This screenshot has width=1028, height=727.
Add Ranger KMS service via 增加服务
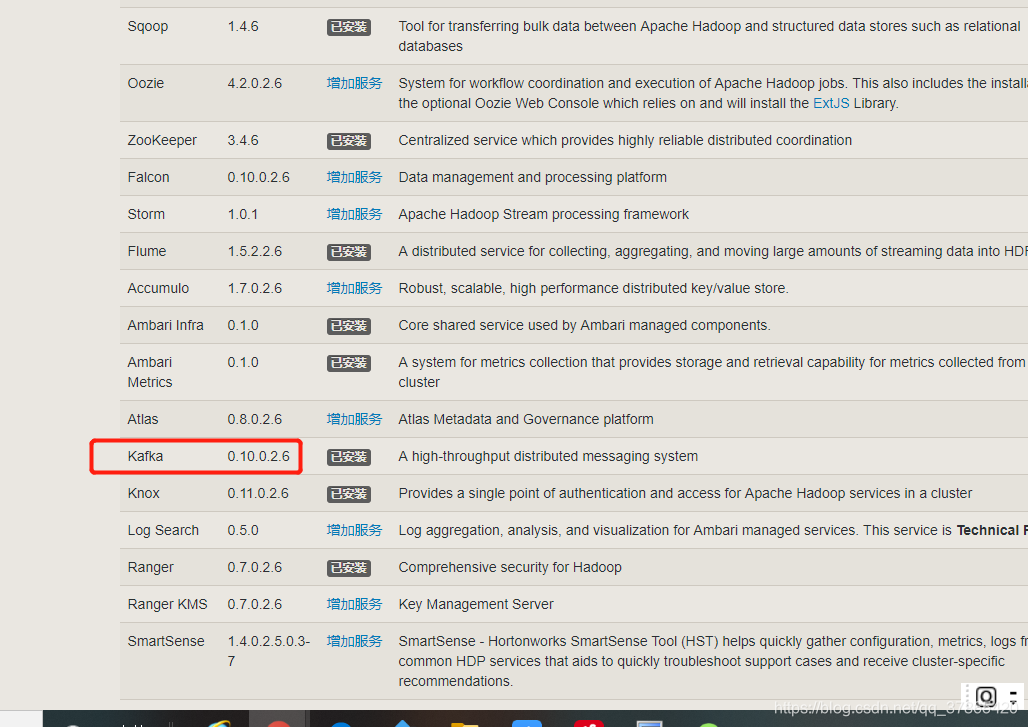point(354,604)
